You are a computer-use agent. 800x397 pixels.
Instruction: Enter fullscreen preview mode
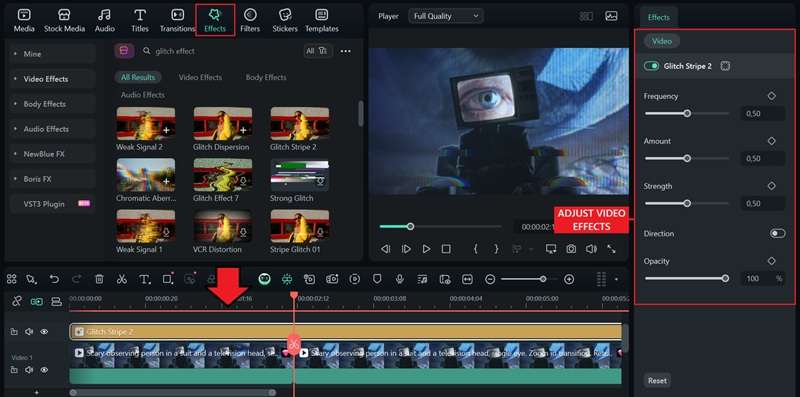(x=611, y=249)
